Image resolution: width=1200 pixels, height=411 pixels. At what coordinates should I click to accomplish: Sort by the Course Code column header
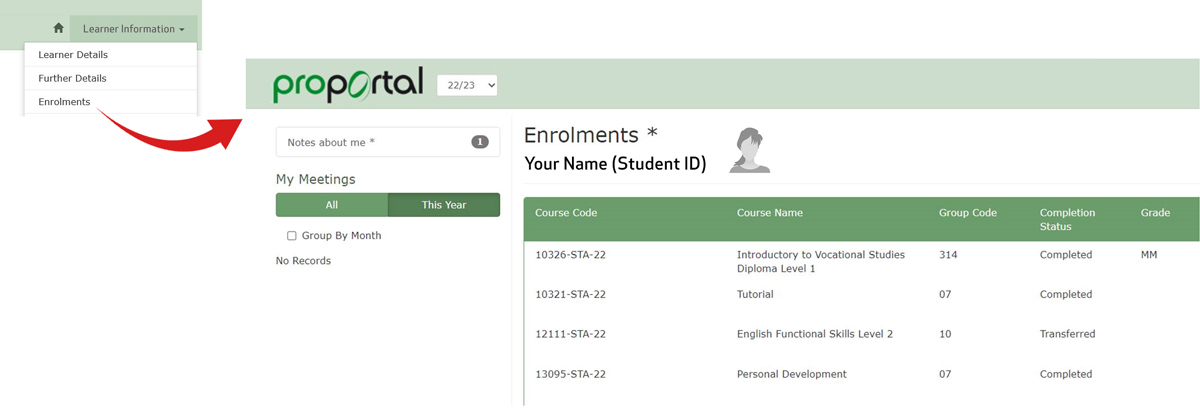[x=566, y=213]
